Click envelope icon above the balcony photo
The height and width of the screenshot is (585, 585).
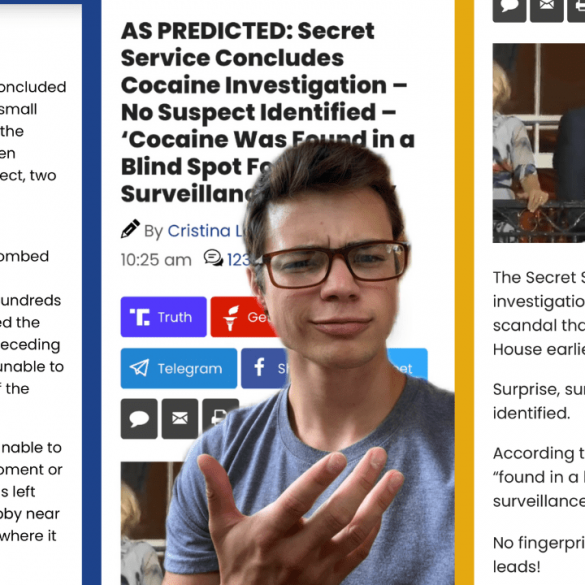coord(547,10)
